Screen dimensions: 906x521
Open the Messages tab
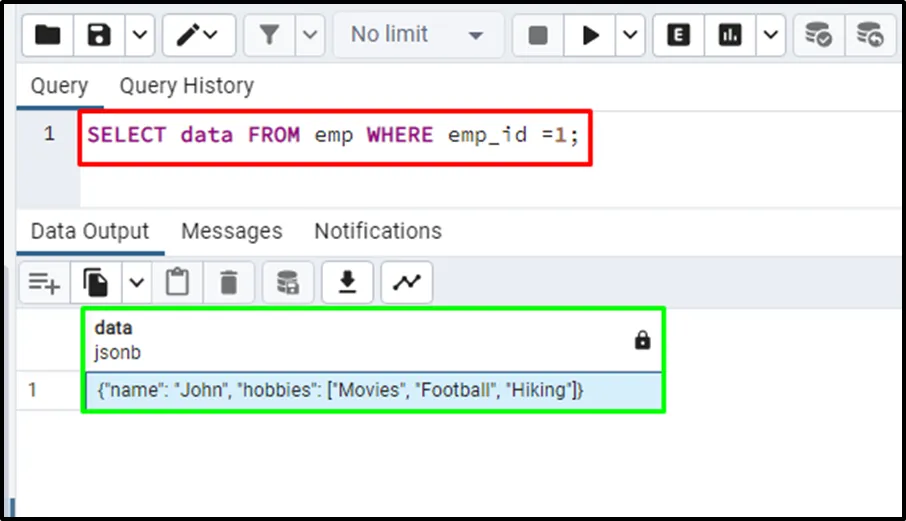tap(231, 231)
